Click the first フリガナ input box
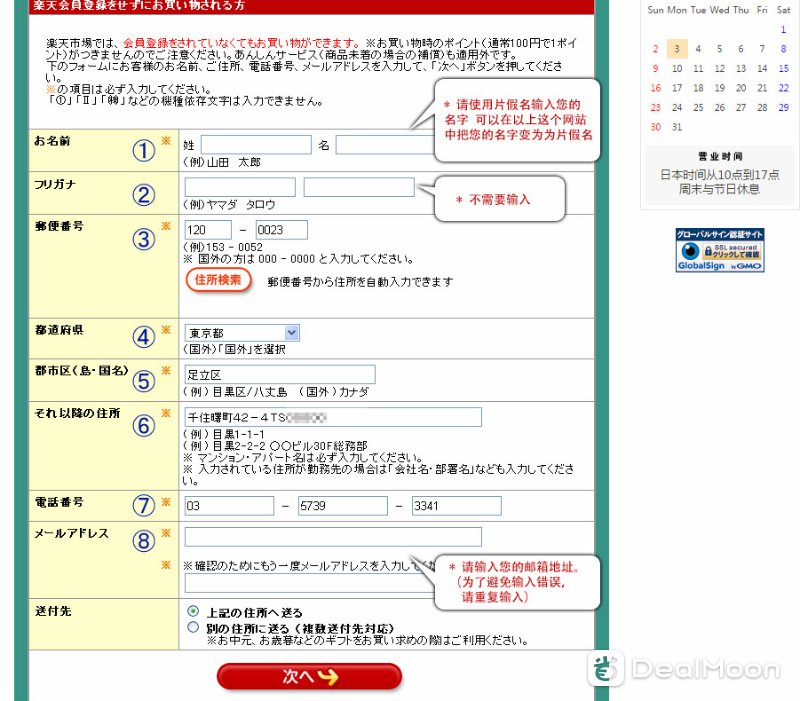 (240, 187)
